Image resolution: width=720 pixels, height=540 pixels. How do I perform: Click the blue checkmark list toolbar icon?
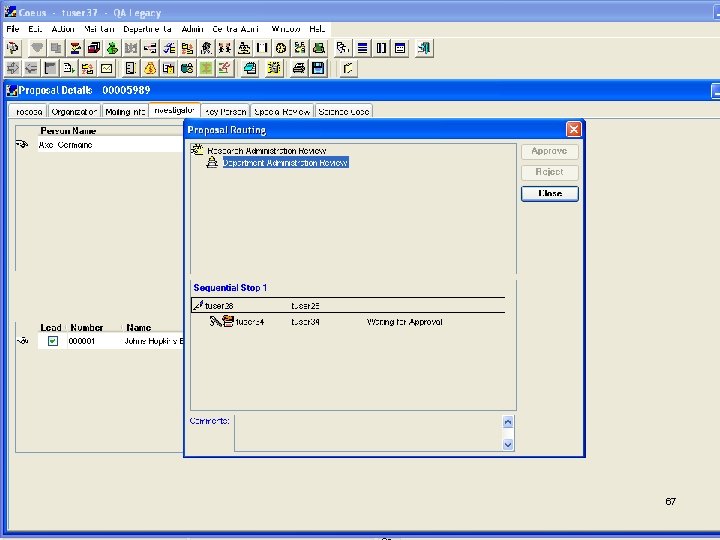tap(169, 48)
